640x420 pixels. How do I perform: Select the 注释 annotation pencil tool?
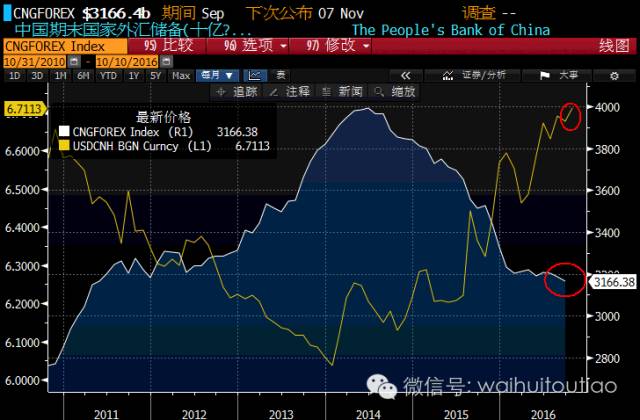(x=290, y=92)
